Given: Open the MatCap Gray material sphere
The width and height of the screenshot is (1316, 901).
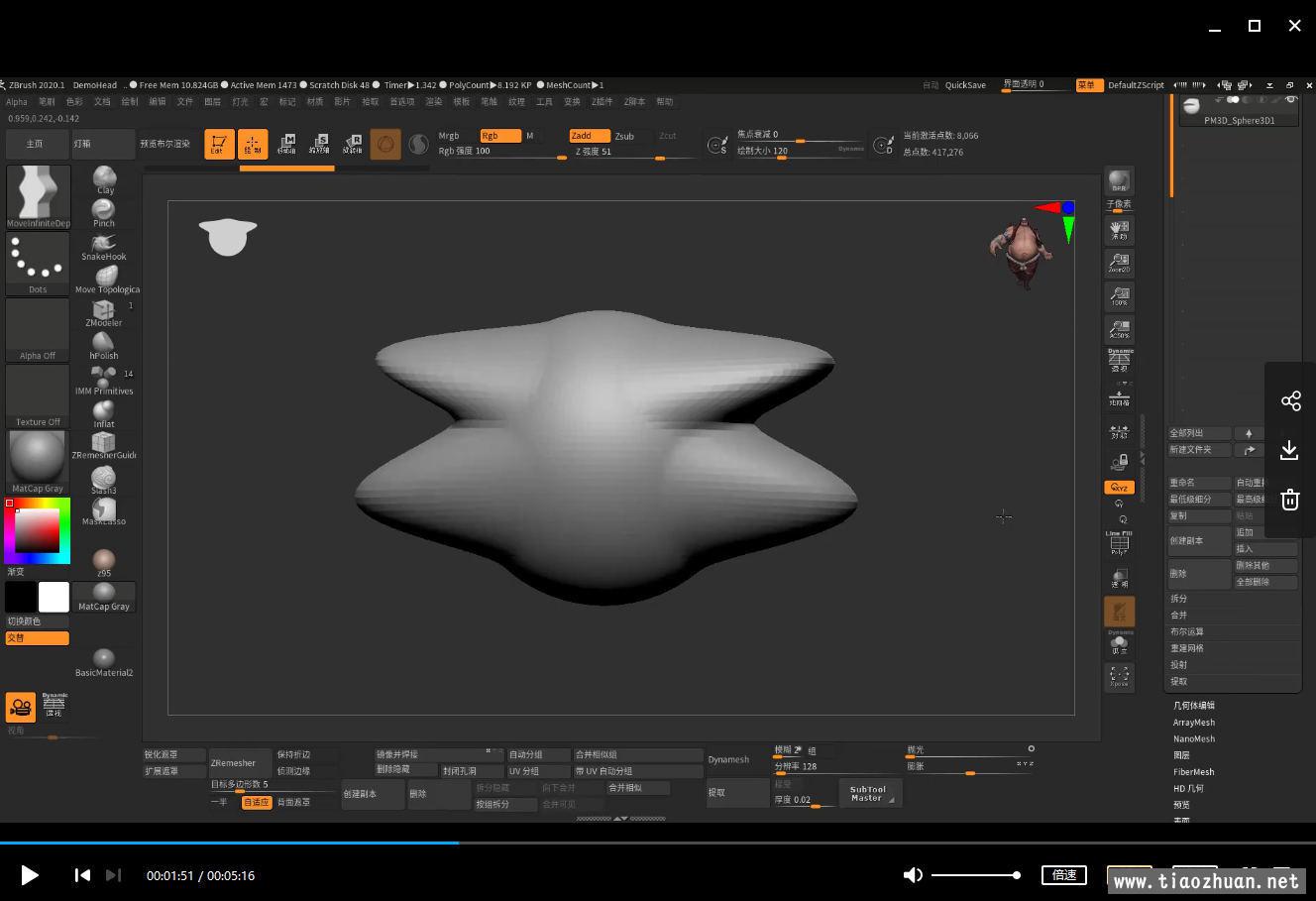Looking at the screenshot, I should [38, 462].
